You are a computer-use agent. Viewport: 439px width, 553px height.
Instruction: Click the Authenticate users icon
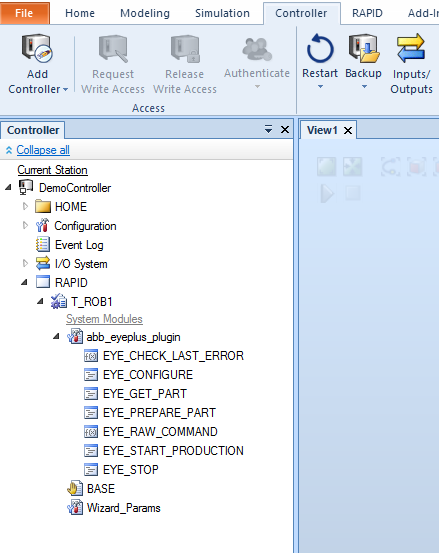point(257,49)
